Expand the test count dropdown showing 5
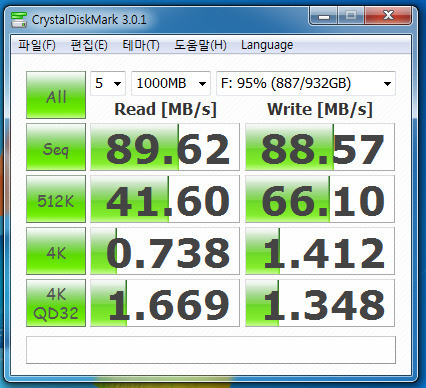 [108, 83]
